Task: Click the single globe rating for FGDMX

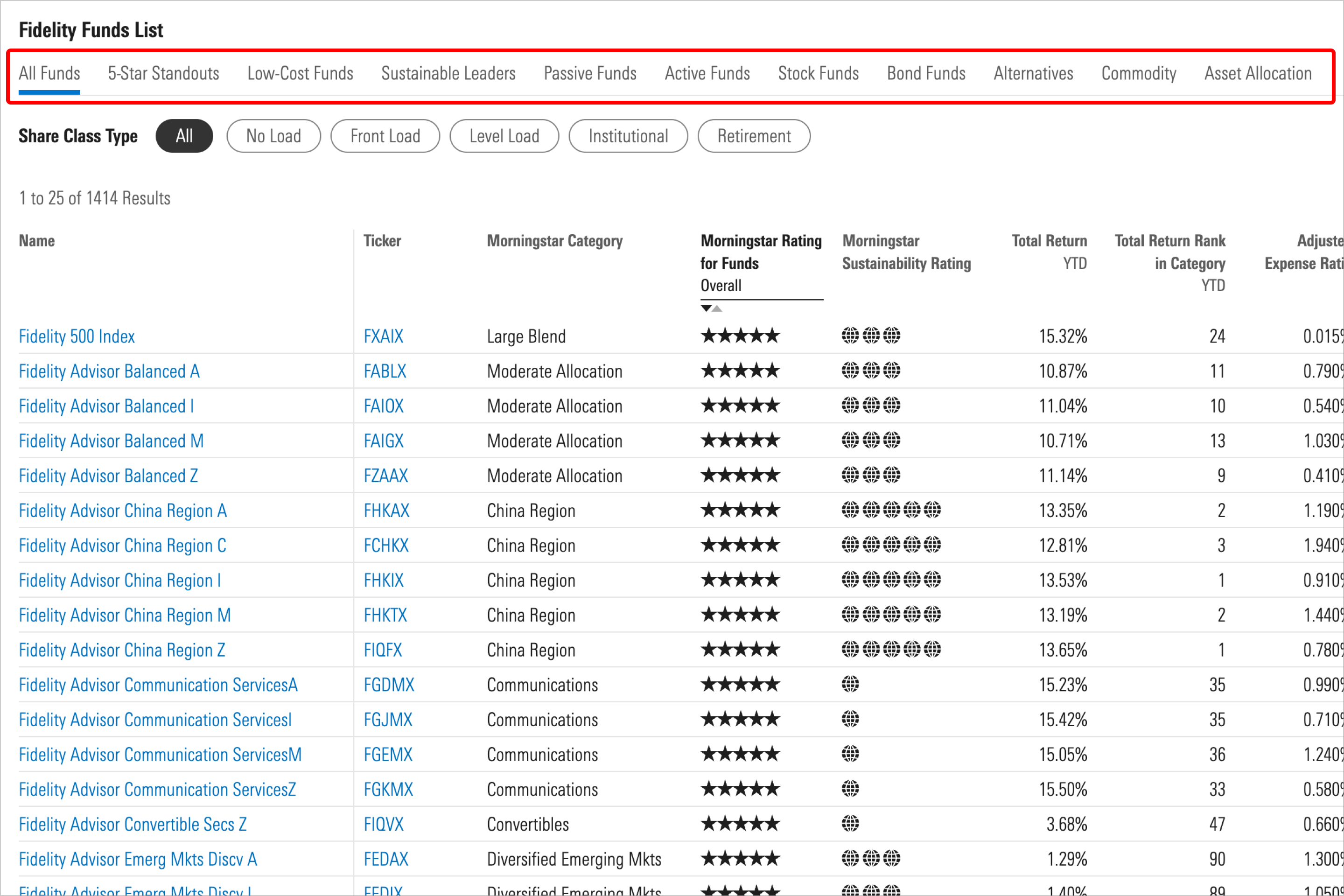Action: coord(850,684)
